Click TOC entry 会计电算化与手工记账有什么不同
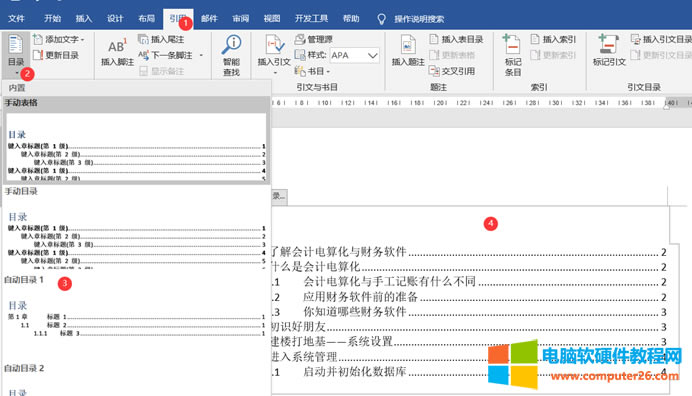This screenshot has width=692, height=396. [469, 282]
